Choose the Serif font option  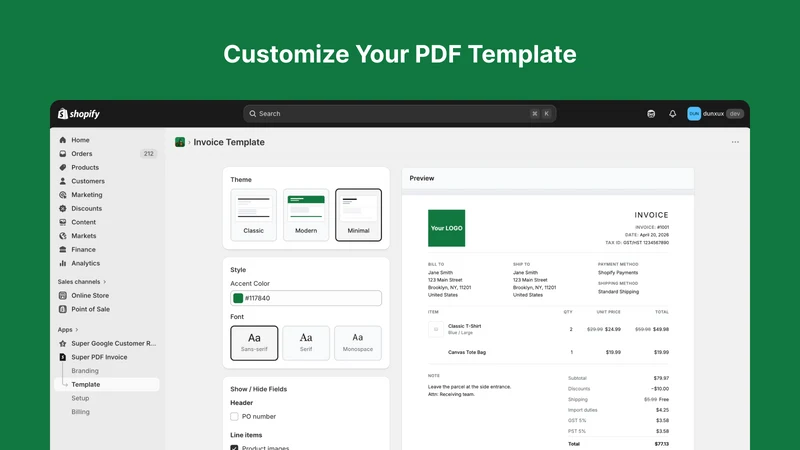306,343
